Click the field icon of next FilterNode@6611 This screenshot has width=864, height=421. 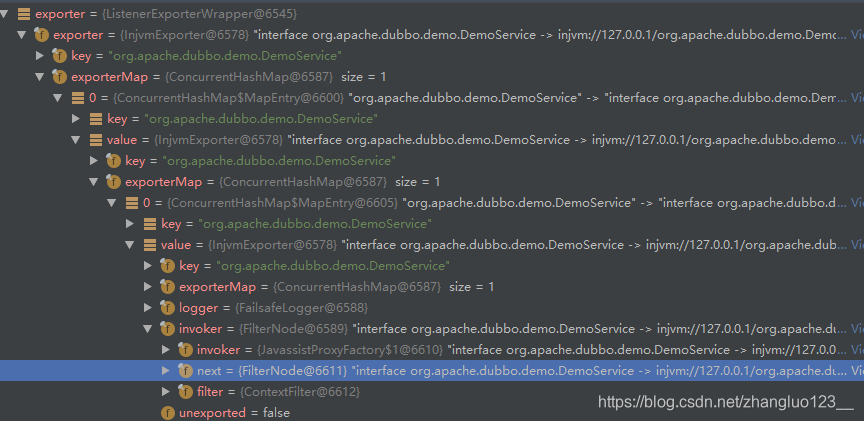pyautogui.click(x=186, y=371)
